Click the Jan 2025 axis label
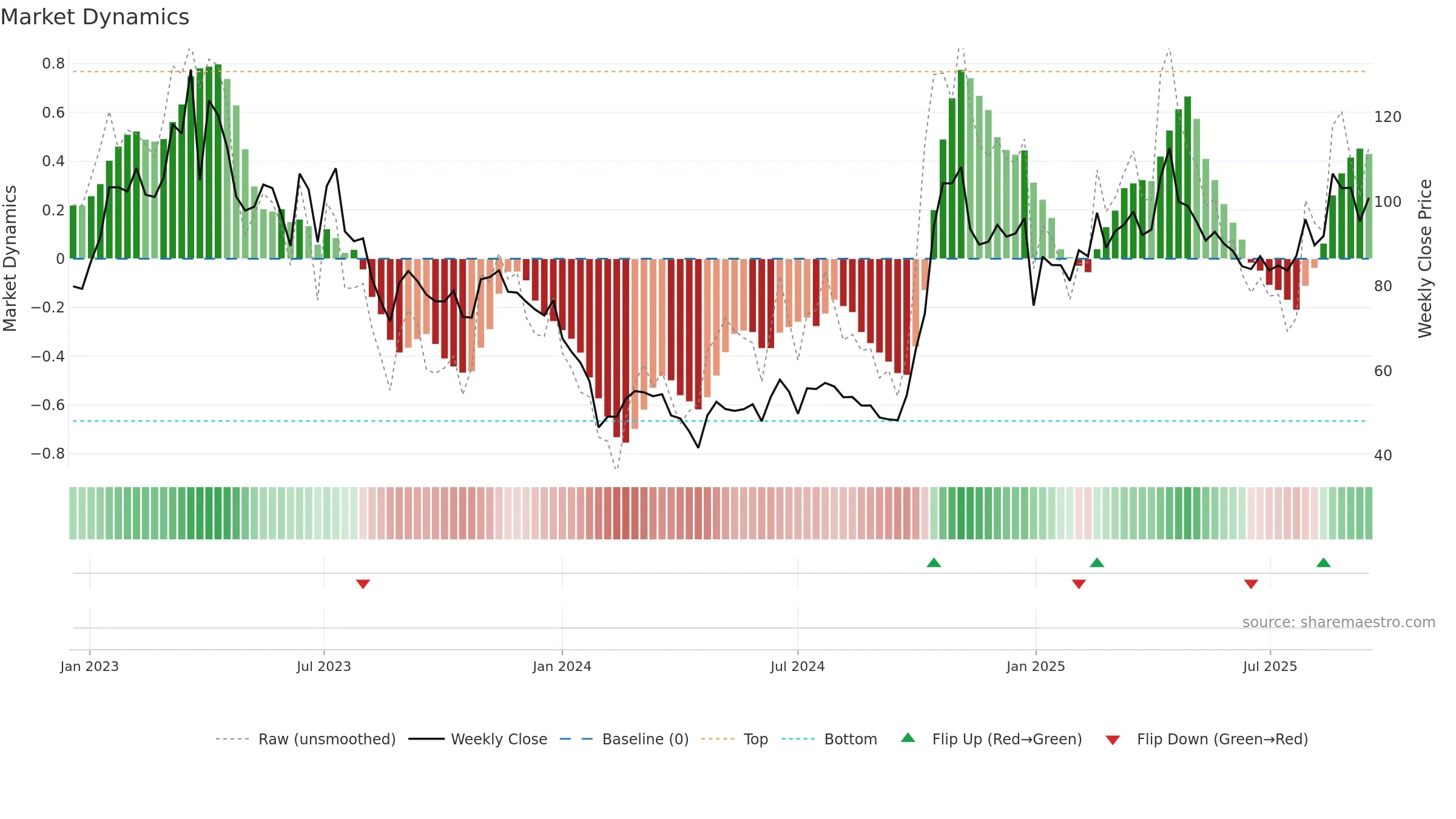Image resolution: width=1456 pixels, height=819 pixels. [1036, 666]
